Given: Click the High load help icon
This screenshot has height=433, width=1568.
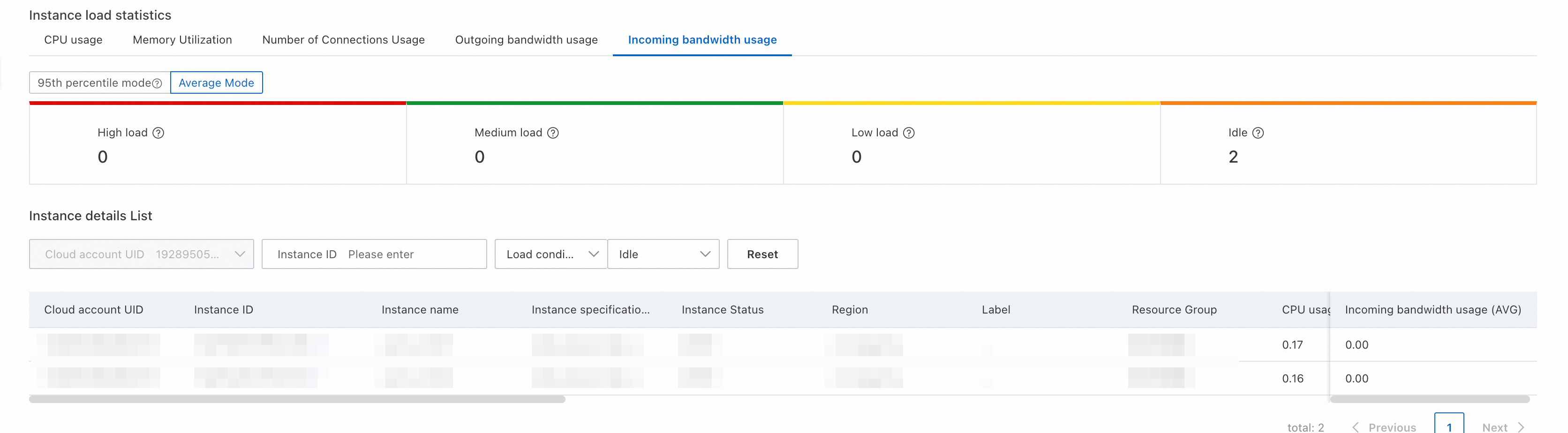Looking at the screenshot, I should coord(158,133).
